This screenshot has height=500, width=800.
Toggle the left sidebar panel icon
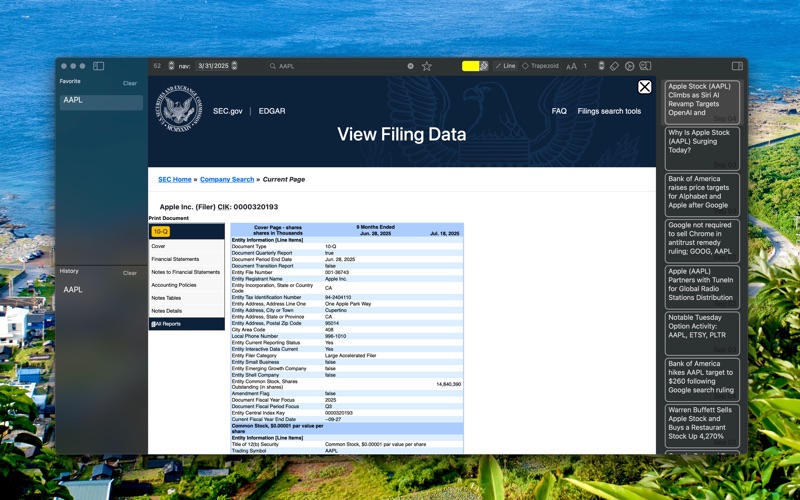tap(98, 66)
